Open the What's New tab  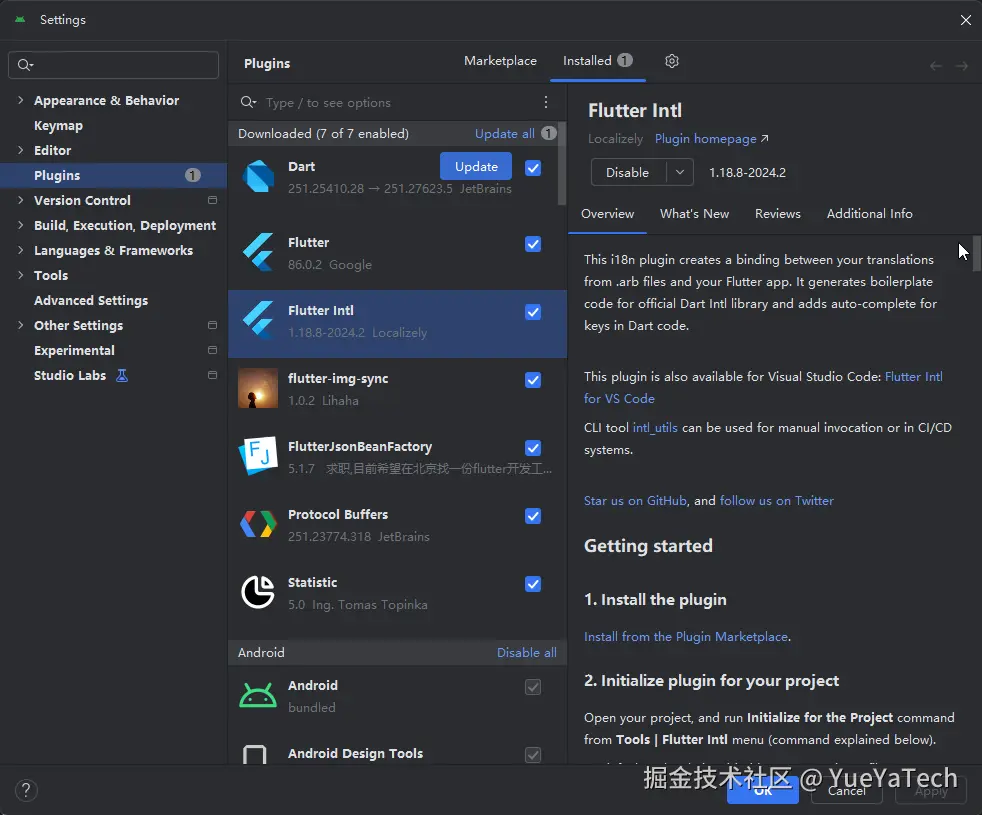point(695,214)
